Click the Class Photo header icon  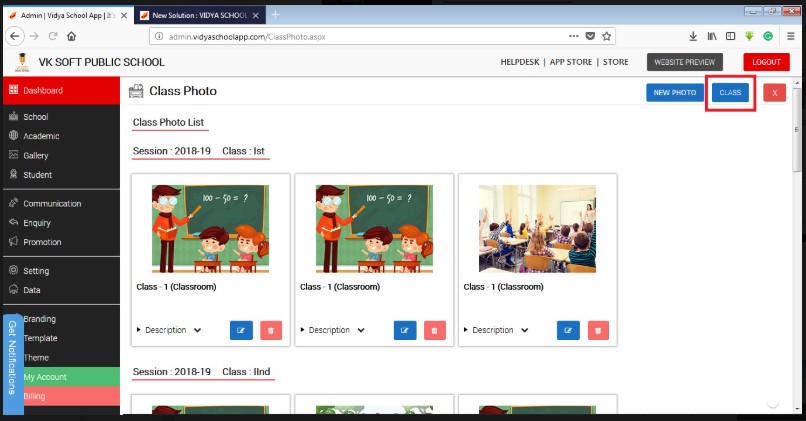136,91
